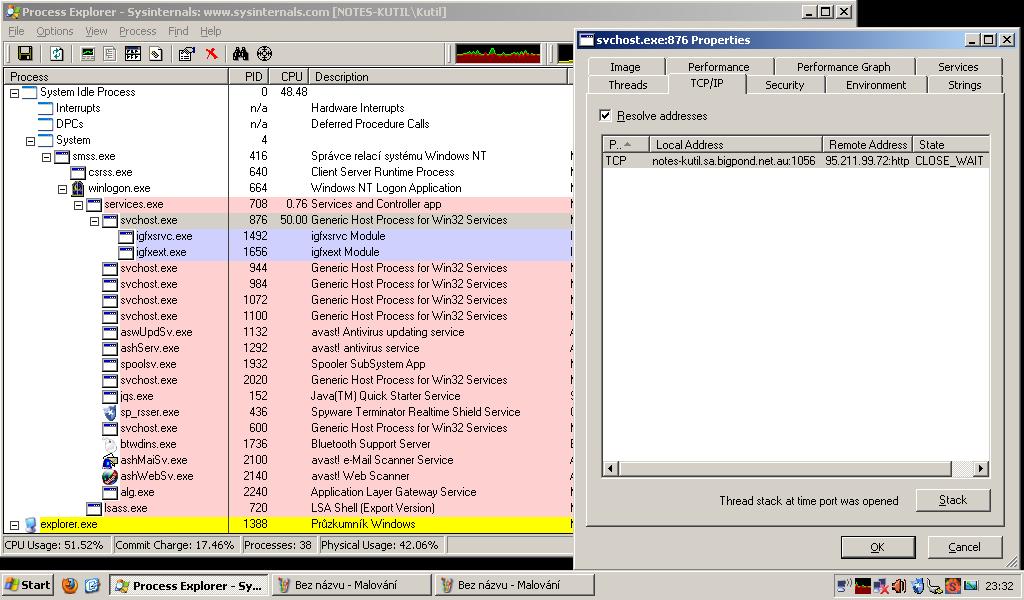The image size is (1024, 600).
Task: Click the Refresh Now toolbar icon
Action: (x=57, y=54)
